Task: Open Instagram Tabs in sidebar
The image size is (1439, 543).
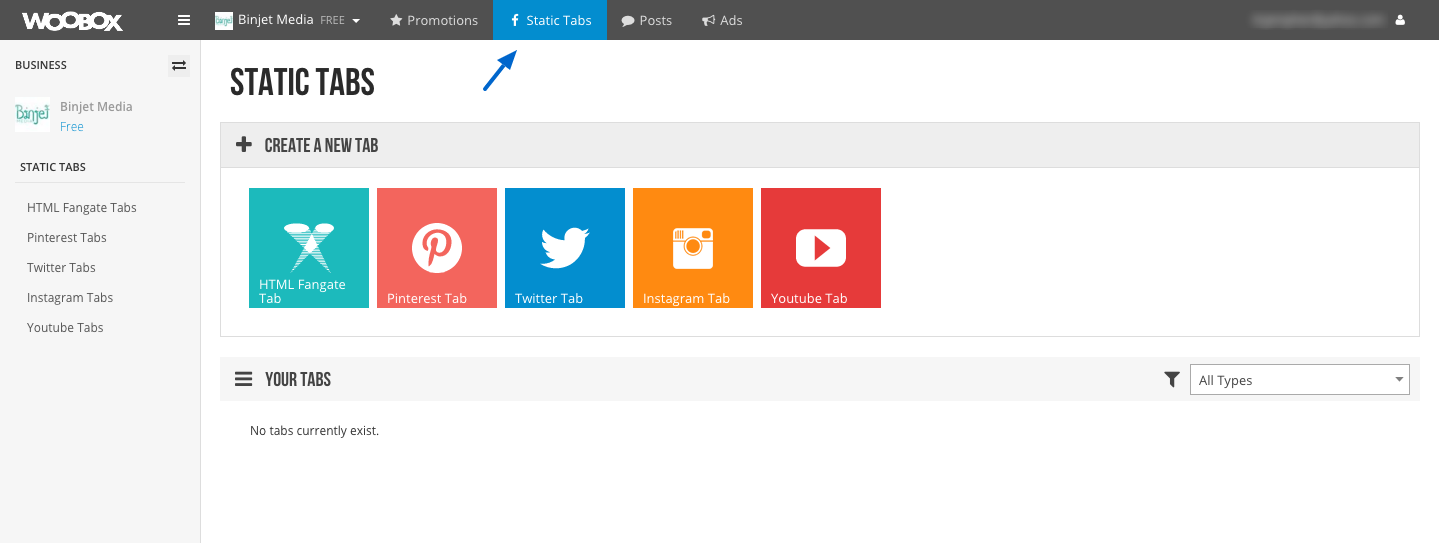Action: [70, 298]
